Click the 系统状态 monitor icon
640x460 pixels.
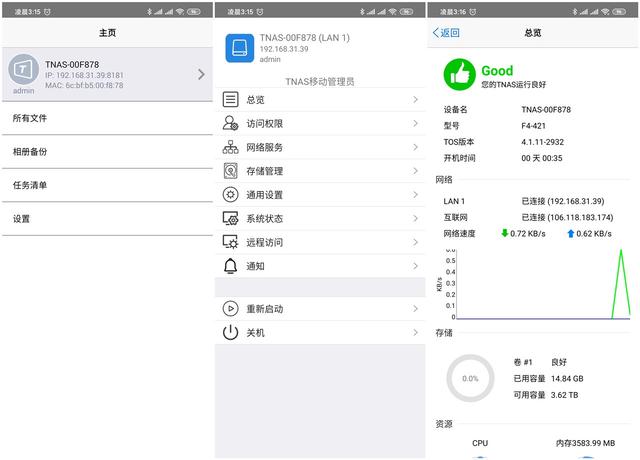click(231, 218)
